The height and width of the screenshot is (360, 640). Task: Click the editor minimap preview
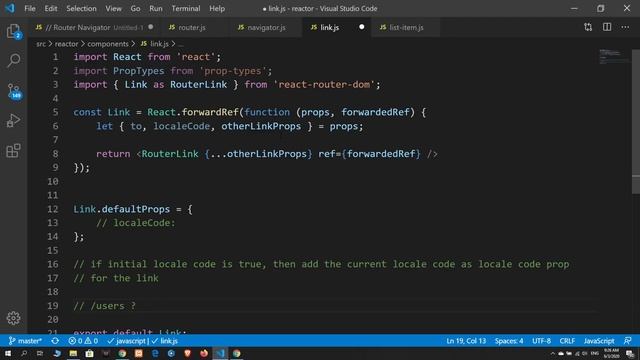point(615,57)
